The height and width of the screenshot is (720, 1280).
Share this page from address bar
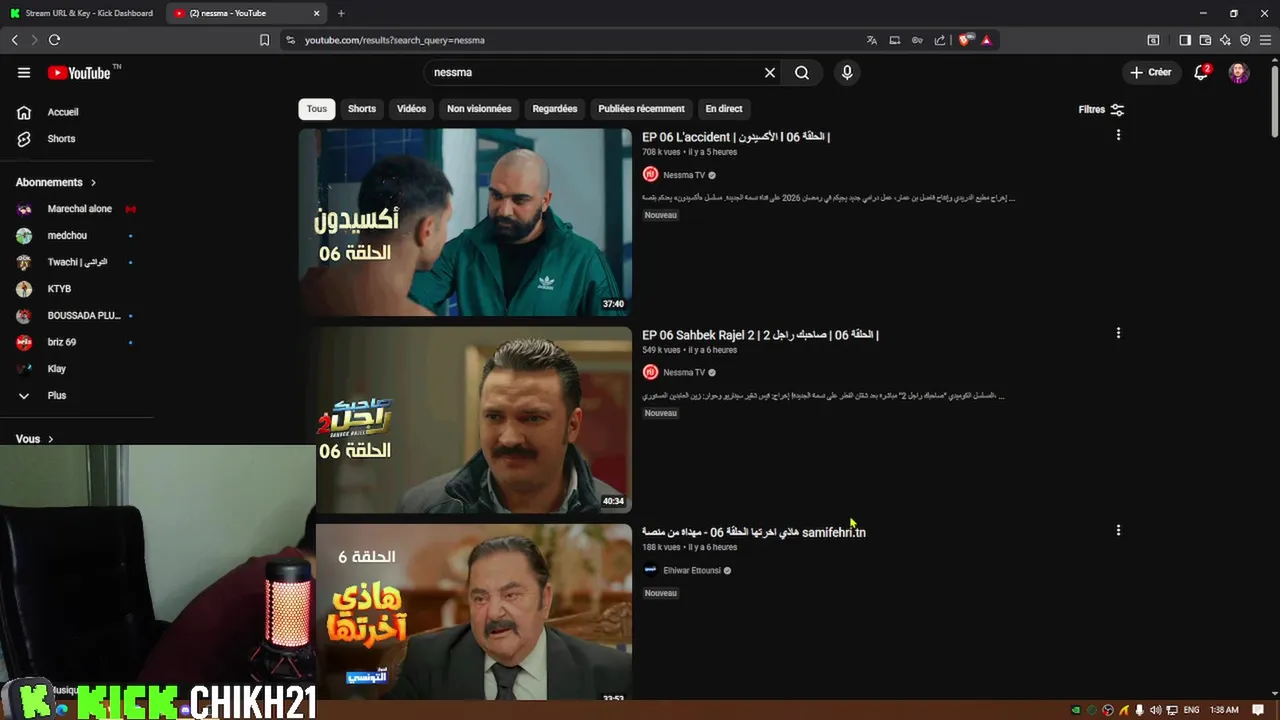tap(940, 40)
